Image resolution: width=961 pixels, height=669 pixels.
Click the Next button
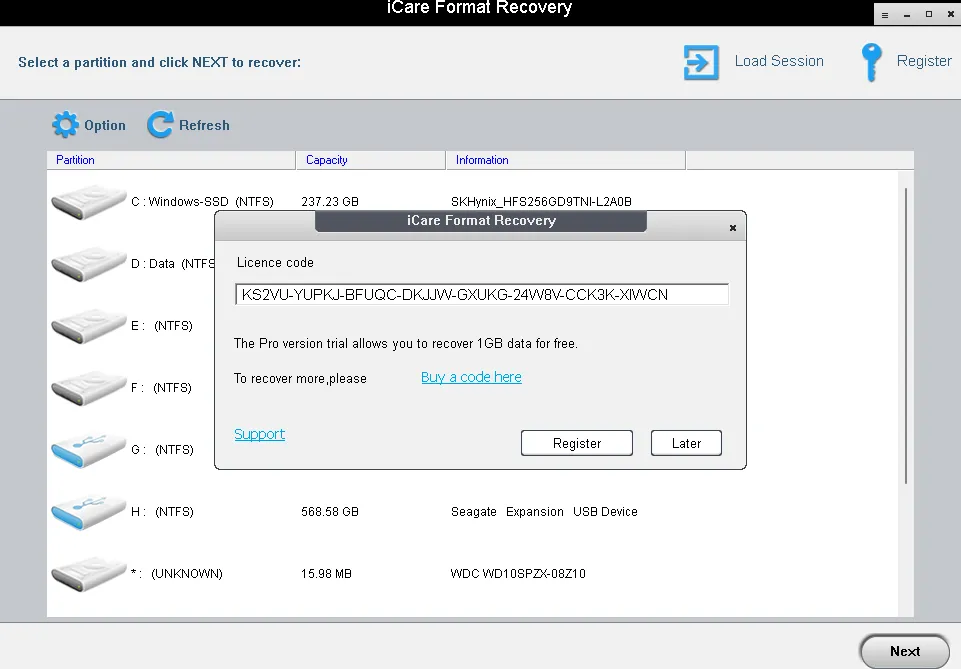[x=904, y=651]
